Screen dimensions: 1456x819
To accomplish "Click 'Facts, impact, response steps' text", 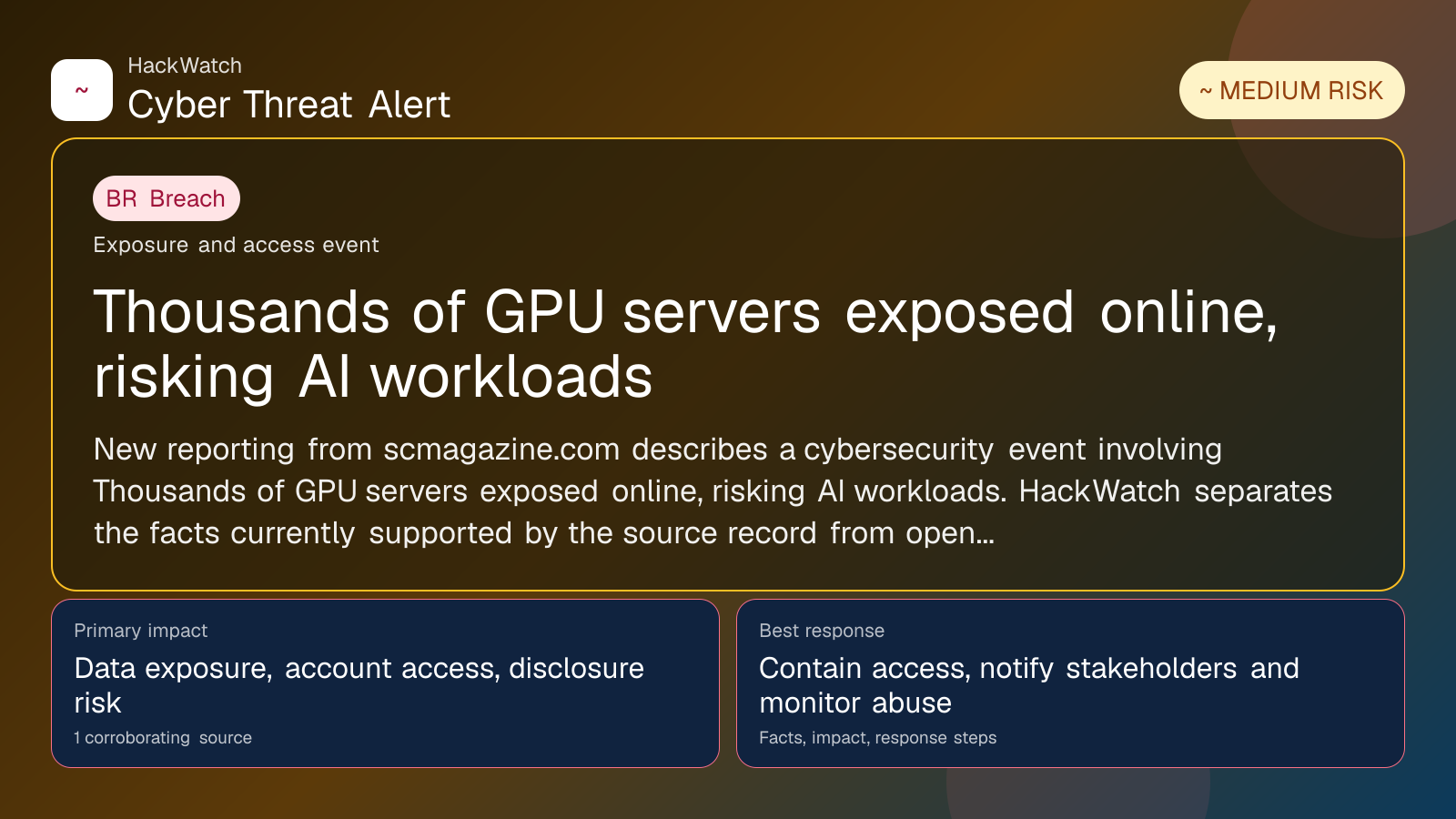I will [x=878, y=738].
